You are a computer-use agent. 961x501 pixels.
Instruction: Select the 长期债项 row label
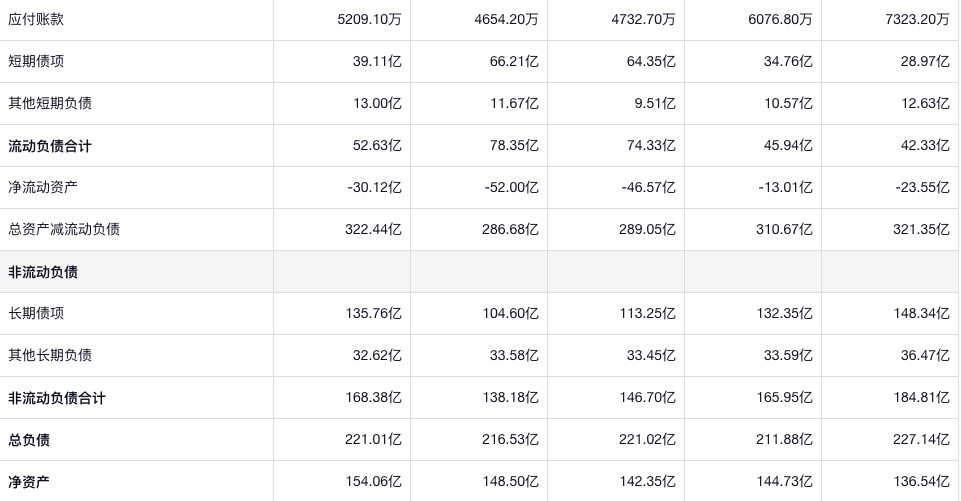coord(36,313)
